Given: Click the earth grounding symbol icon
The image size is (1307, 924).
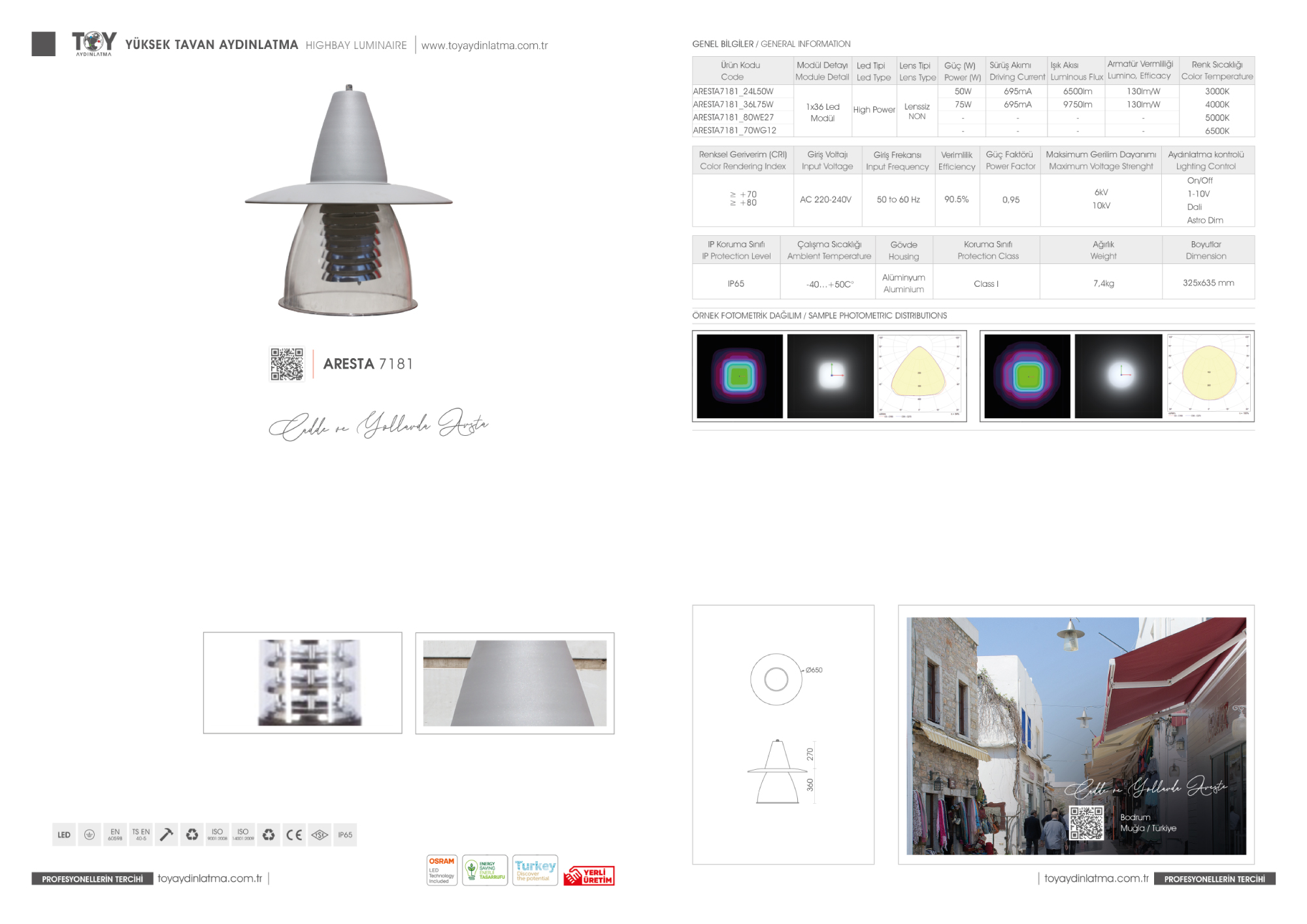Looking at the screenshot, I should pyautogui.click(x=90, y=834).
